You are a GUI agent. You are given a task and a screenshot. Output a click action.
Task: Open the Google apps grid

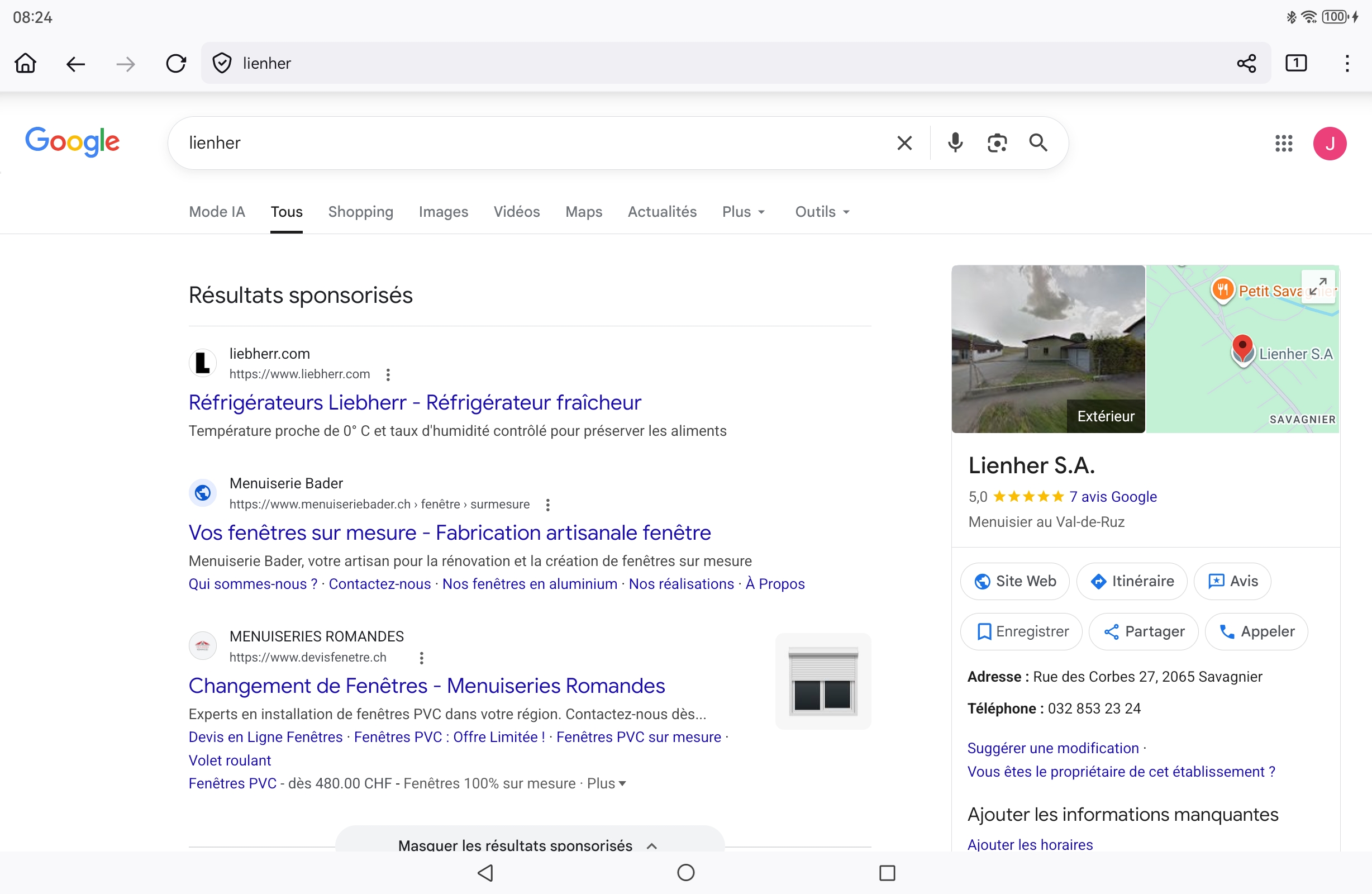[1283, 143]
